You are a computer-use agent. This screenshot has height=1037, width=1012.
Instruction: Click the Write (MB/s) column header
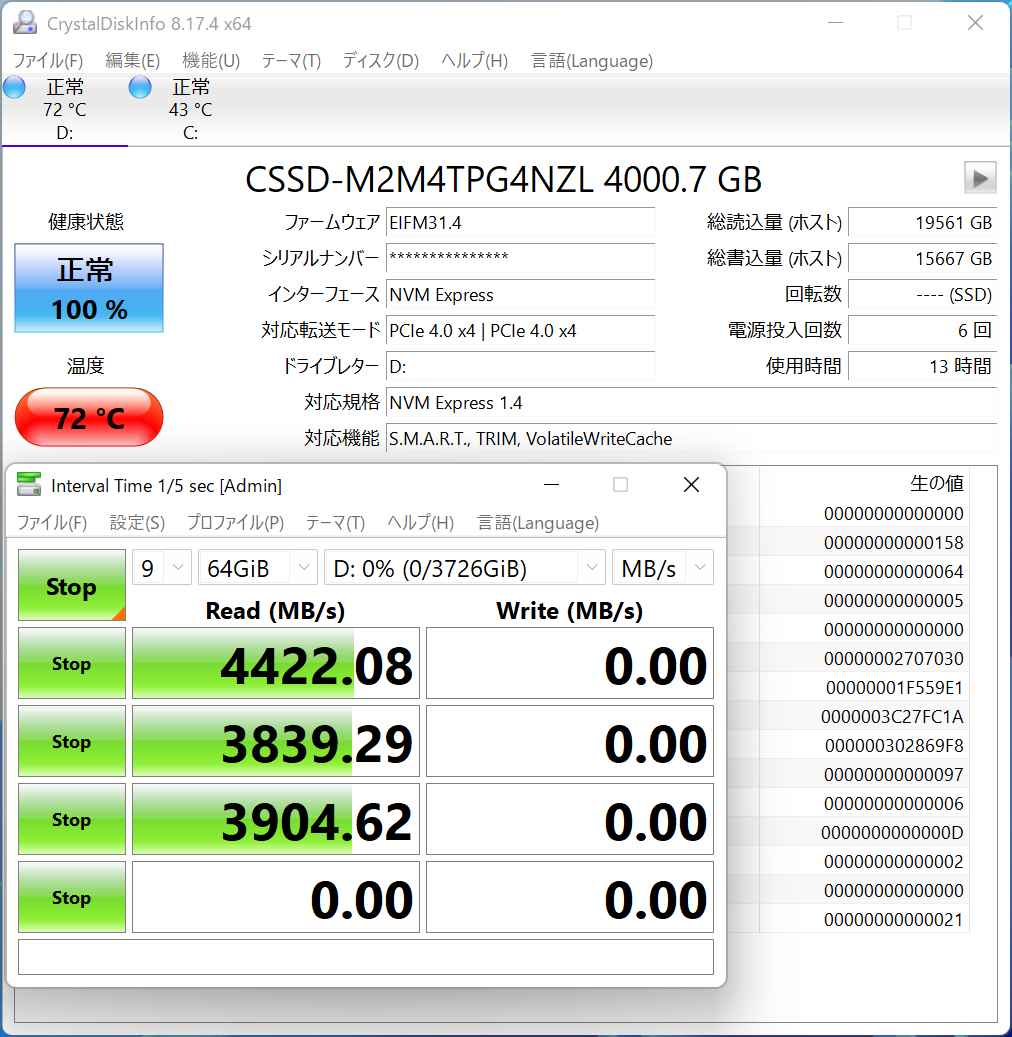point(569,610)
